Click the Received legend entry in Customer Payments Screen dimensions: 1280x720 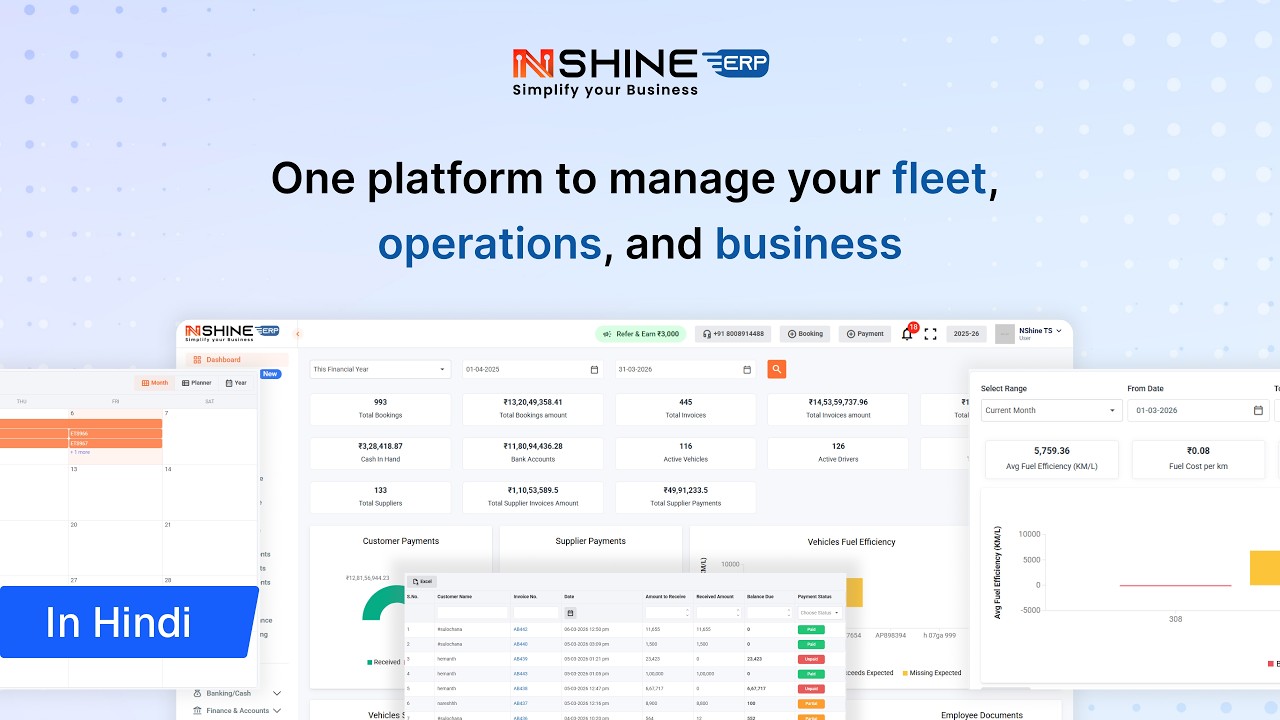coord(384,662)
